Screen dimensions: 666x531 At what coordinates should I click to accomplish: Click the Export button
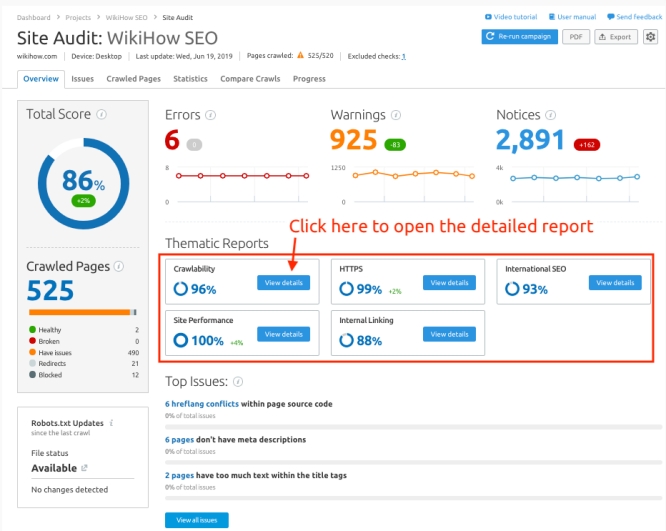(x=616, y=37)
